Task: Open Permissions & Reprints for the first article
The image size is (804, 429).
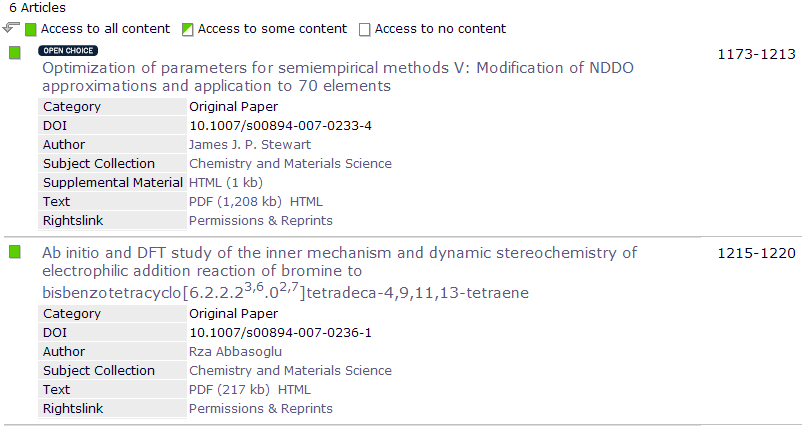Action: pos(260,221)
